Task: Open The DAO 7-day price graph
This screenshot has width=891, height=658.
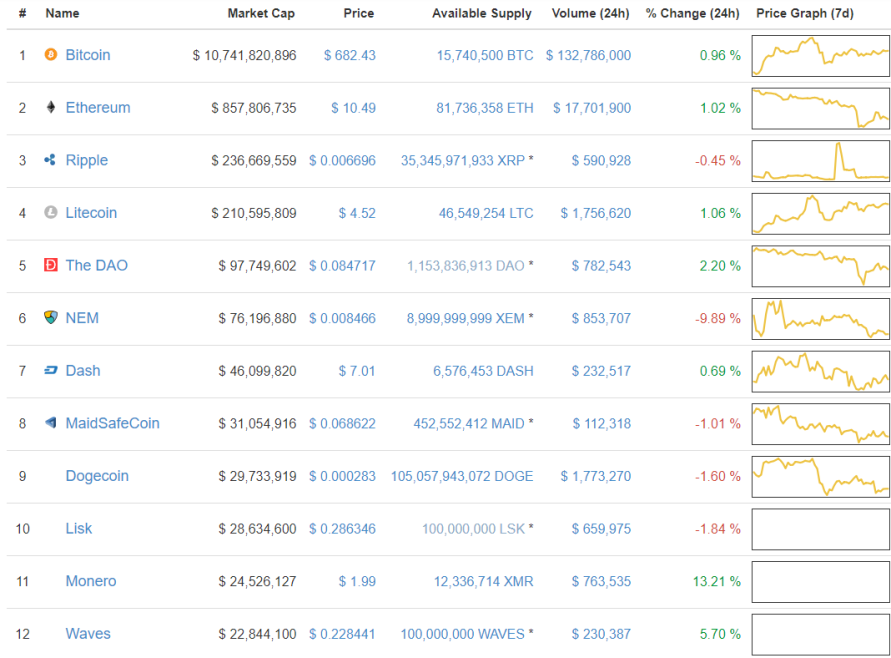Action: 821,266
